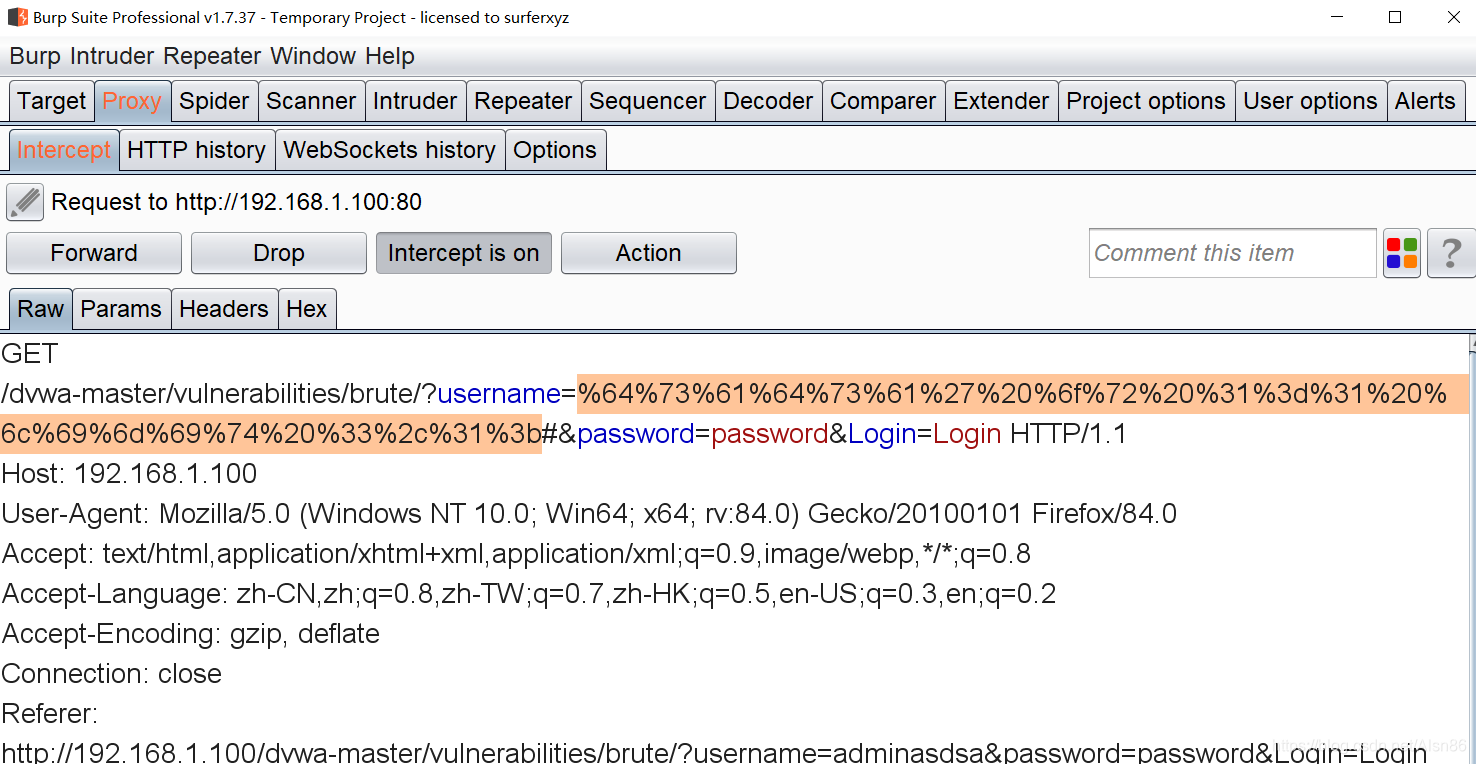Click the GET method text
Viewport: 1476px width, 764px height.
[x=30, y=354]
